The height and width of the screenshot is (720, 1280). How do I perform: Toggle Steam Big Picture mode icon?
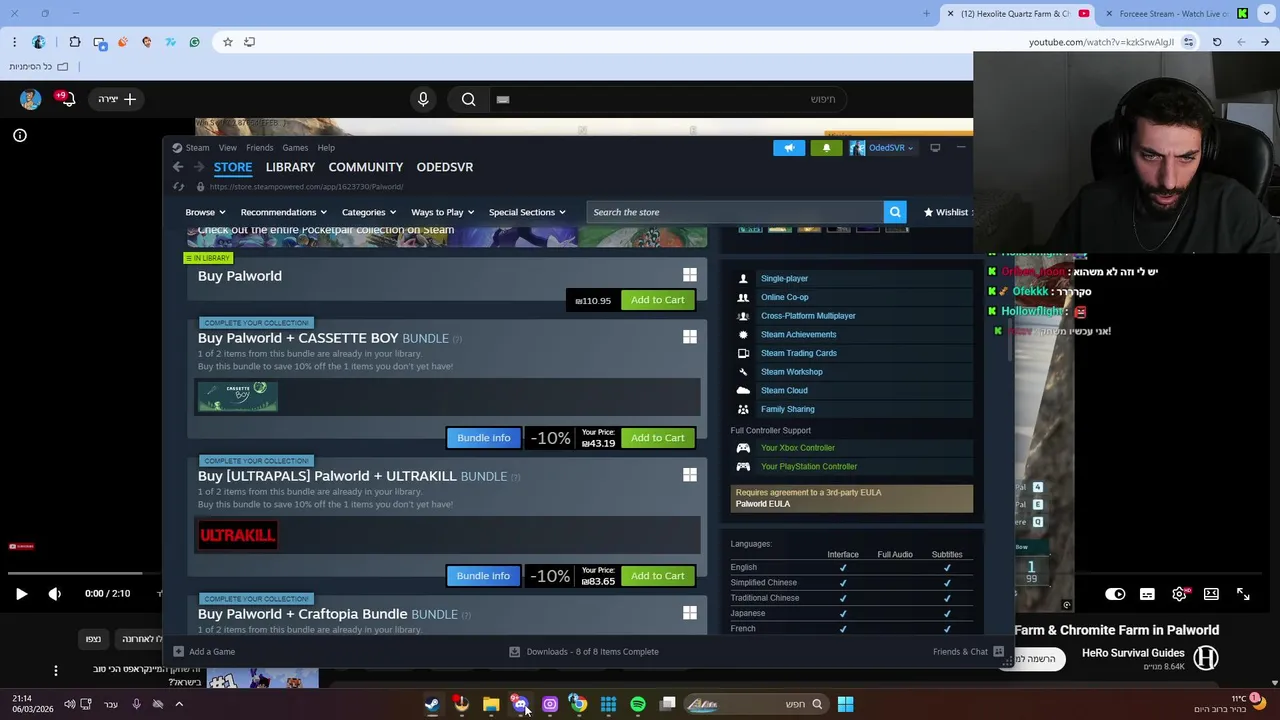coord(935,148)
